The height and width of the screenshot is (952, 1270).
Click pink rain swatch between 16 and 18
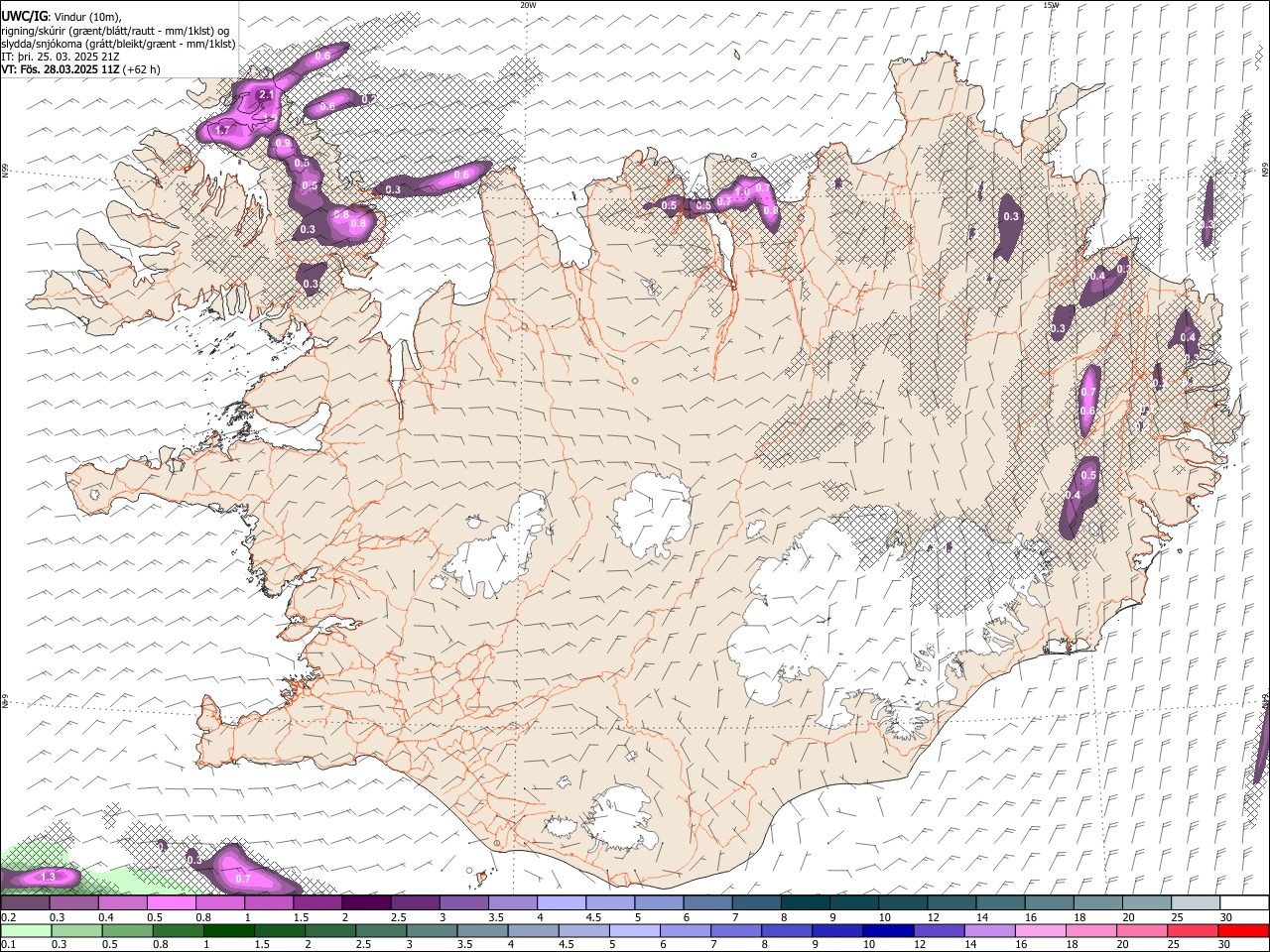coord(1041,931)
